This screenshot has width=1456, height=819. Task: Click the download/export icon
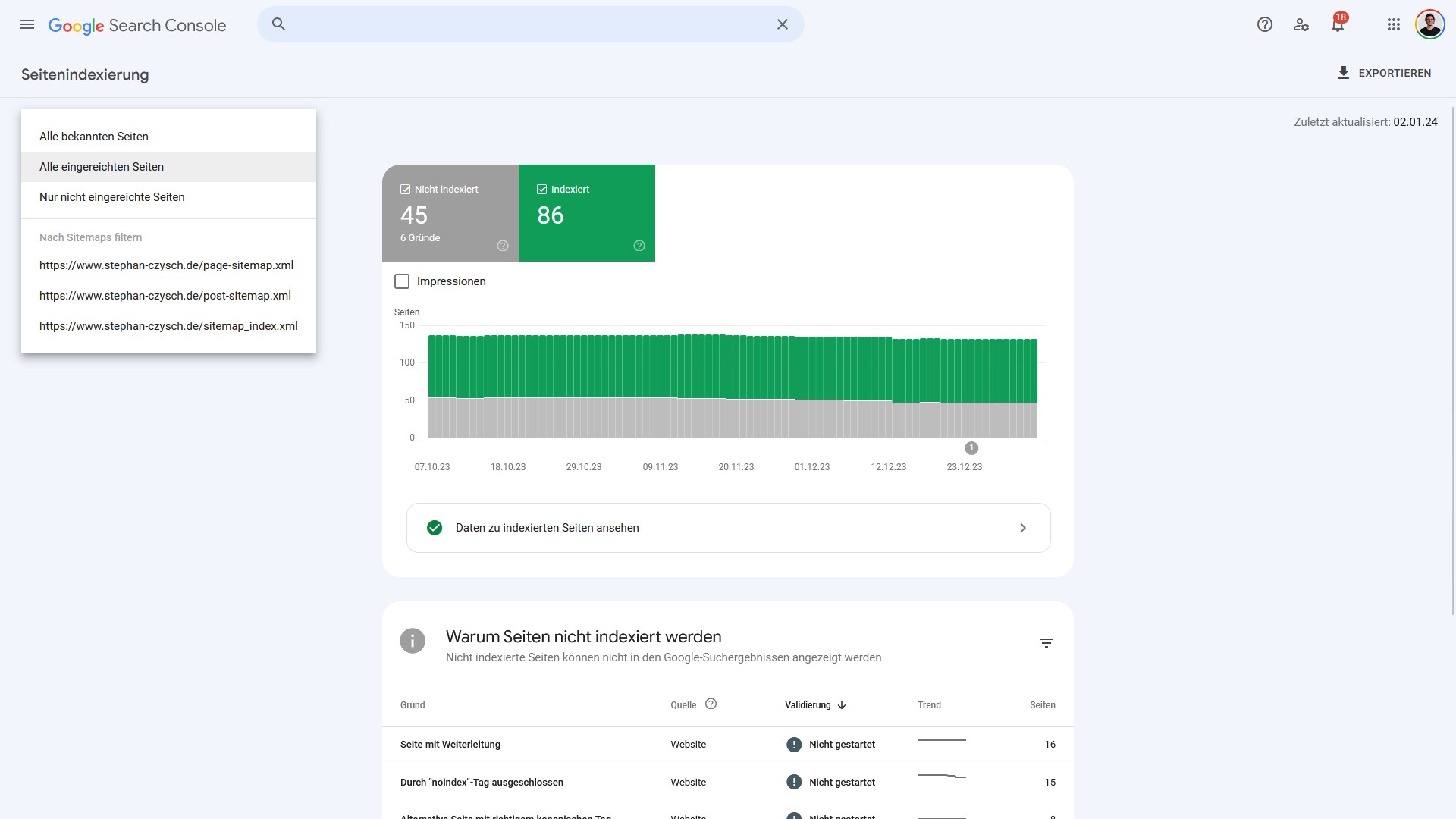1344,72
